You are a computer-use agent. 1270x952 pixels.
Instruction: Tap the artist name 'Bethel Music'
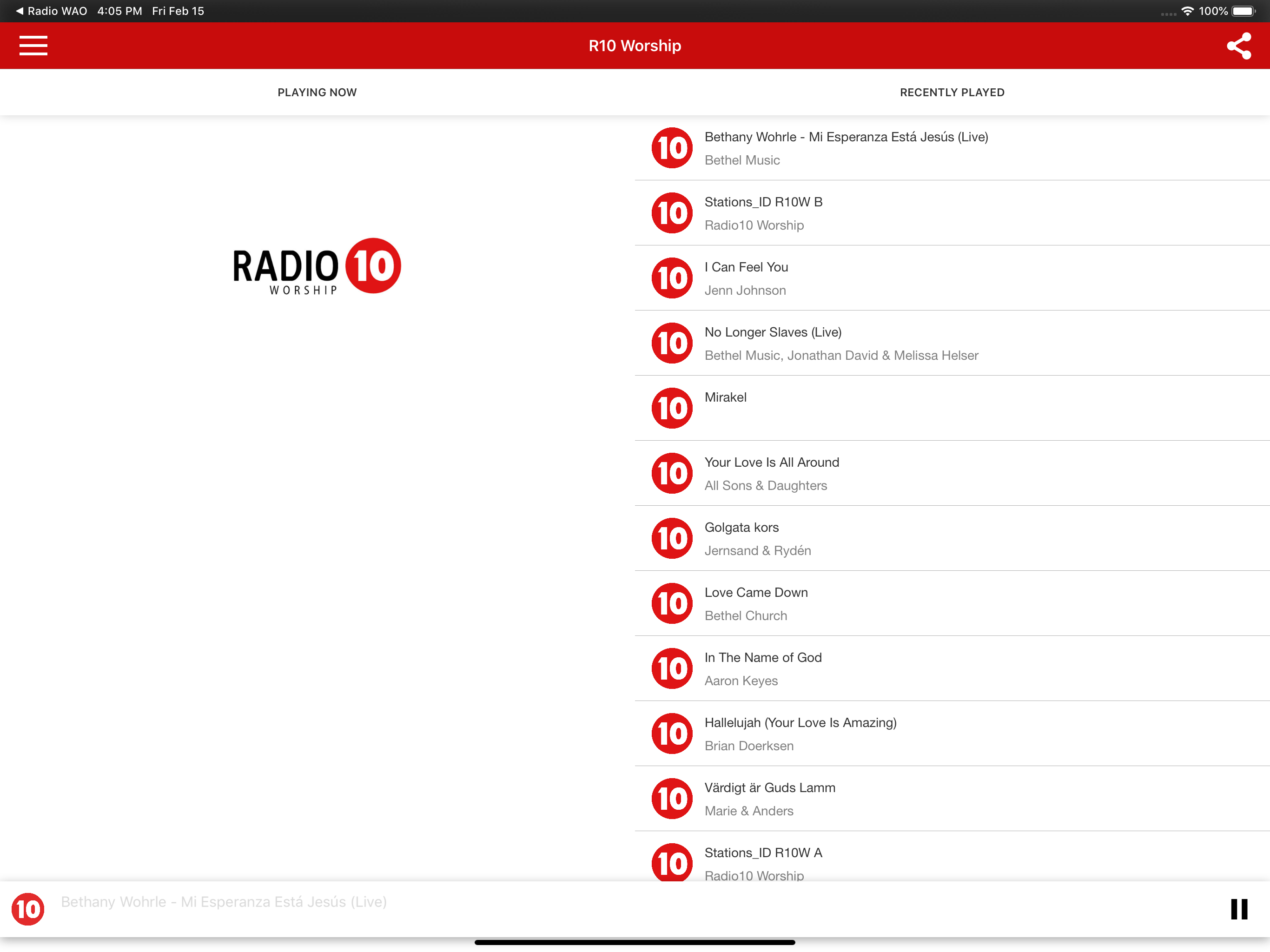[x=742, y=160]
